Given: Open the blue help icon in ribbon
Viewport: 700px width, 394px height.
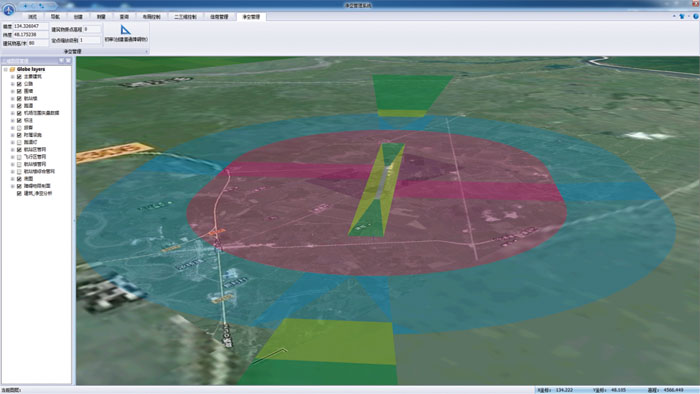Looking at the screenshot, I should 696,17.
